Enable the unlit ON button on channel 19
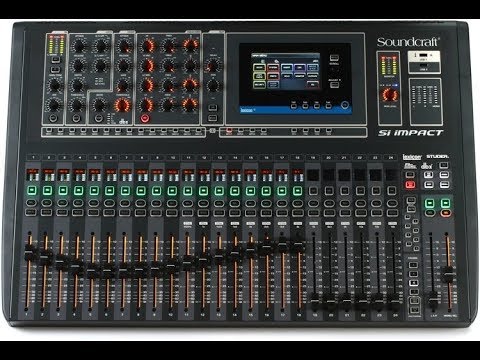 313,191
